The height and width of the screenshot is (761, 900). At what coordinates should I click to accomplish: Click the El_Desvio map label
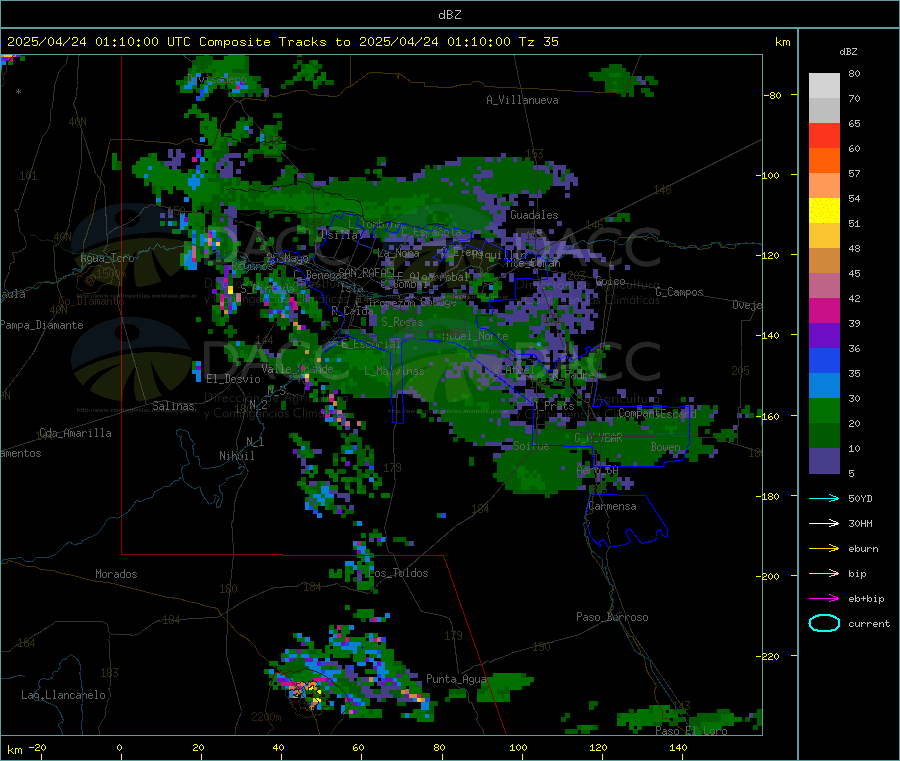(x=234, y=379)
